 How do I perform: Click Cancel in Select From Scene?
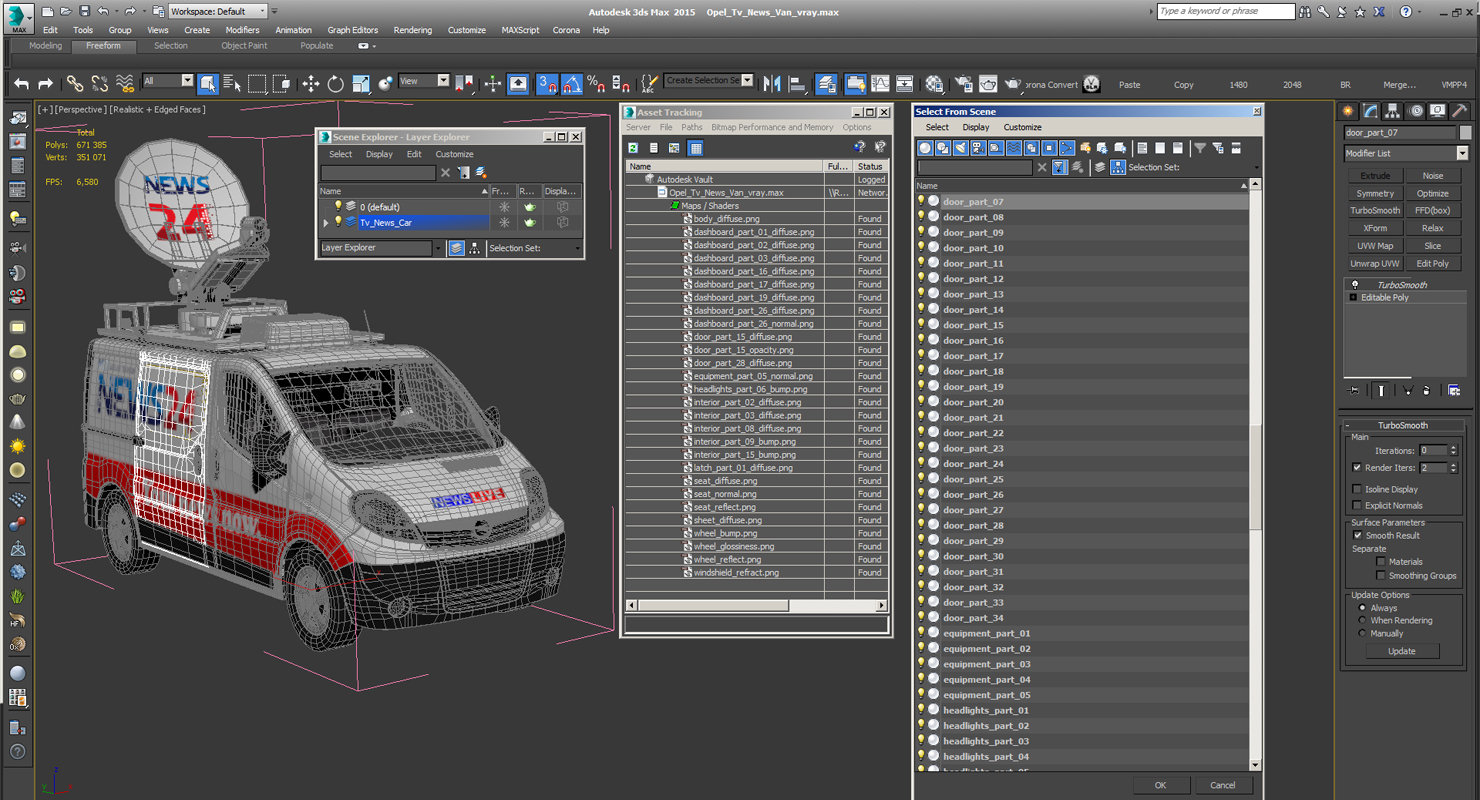pyautogui.click(x=1223, y=785)
